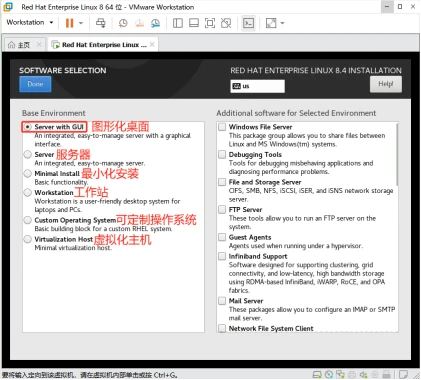421x380 pixels.
Task: Check the Windows File Server checkbox
Action: (222, 127)
